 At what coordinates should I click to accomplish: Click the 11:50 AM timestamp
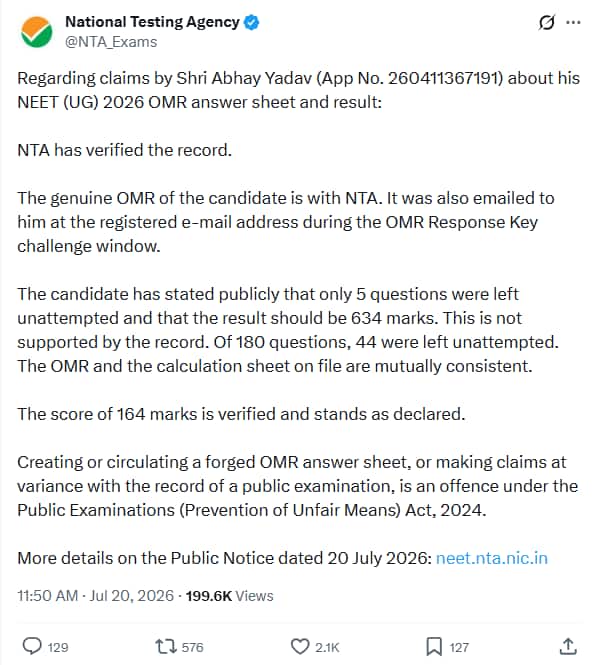tap(48, 595)
